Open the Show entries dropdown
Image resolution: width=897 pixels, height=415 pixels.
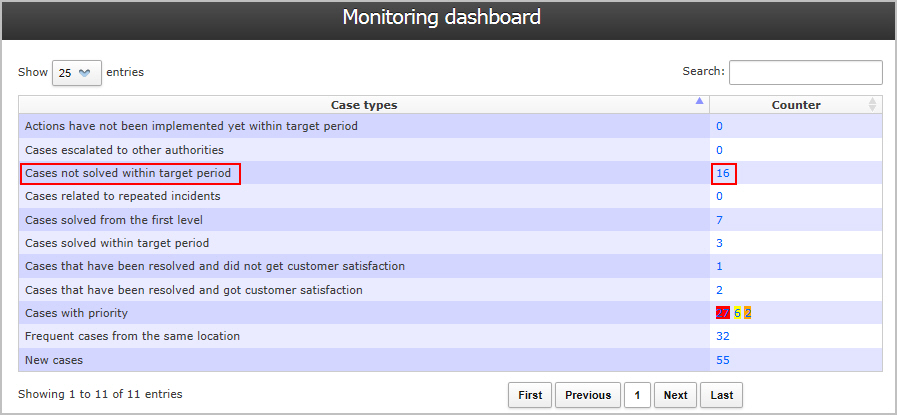77,73
